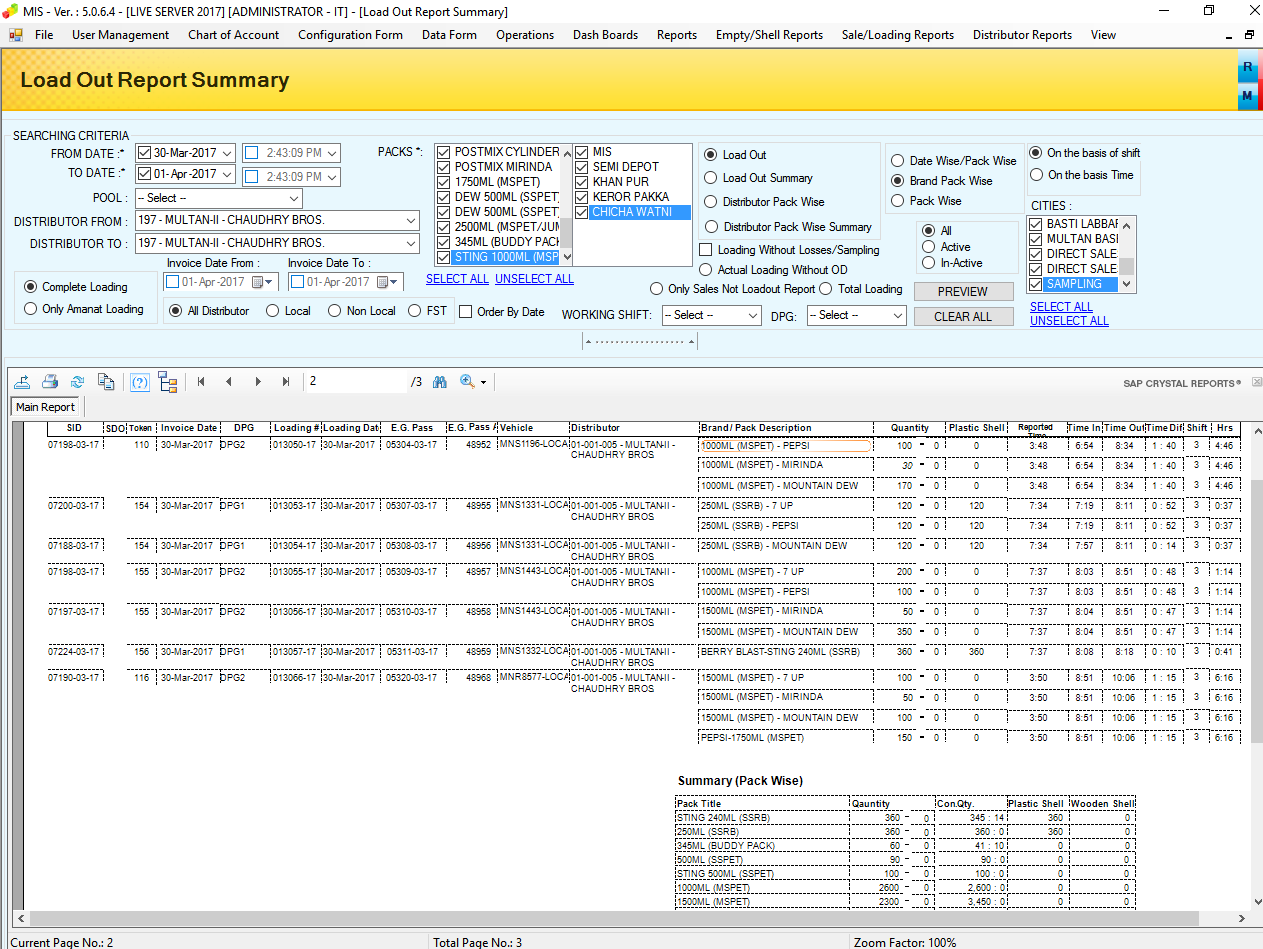
Task: Open the FROM DATE picker dropdown
Action: tap(228, 153)
